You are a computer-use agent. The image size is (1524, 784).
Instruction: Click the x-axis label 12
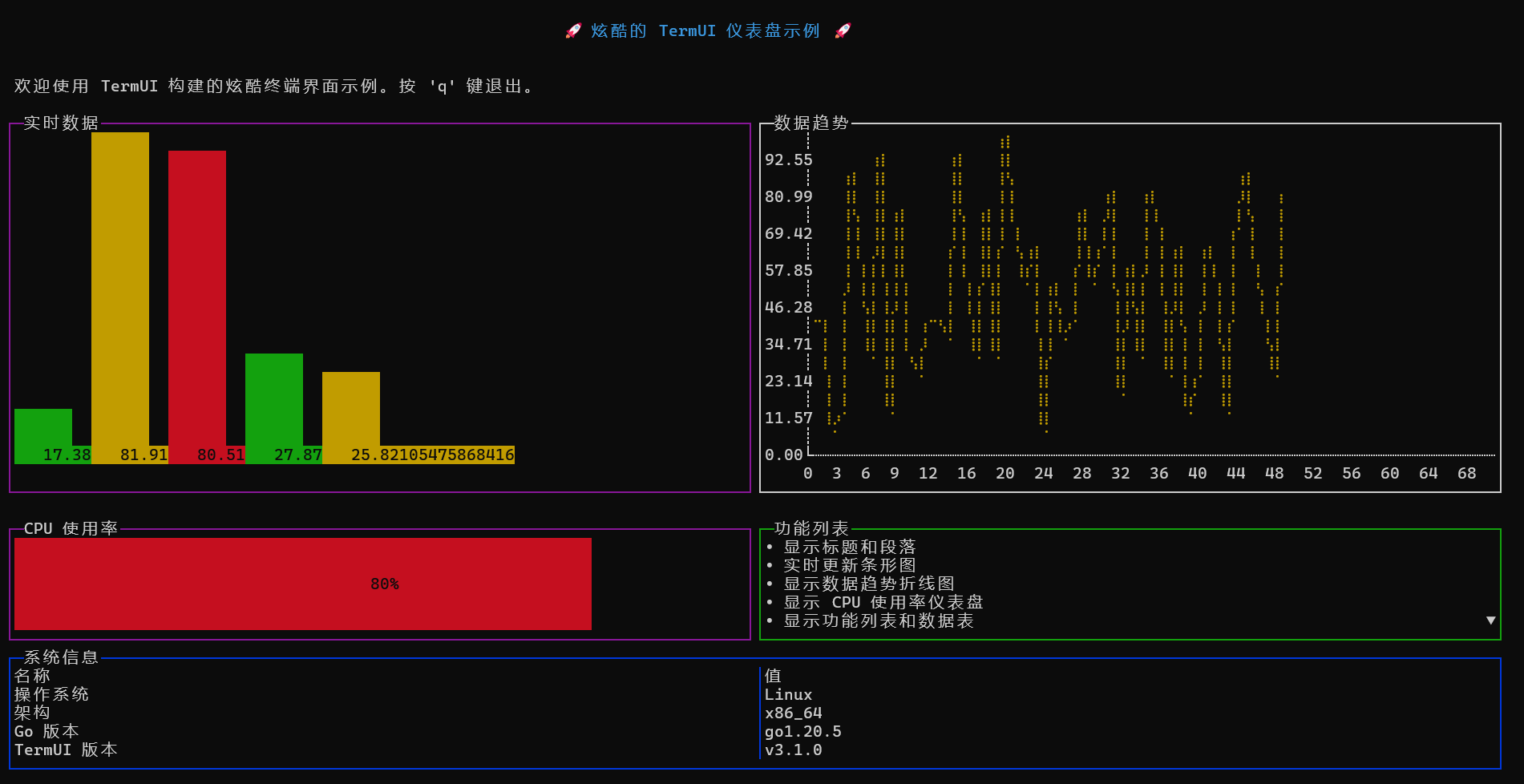pos(928,473)
